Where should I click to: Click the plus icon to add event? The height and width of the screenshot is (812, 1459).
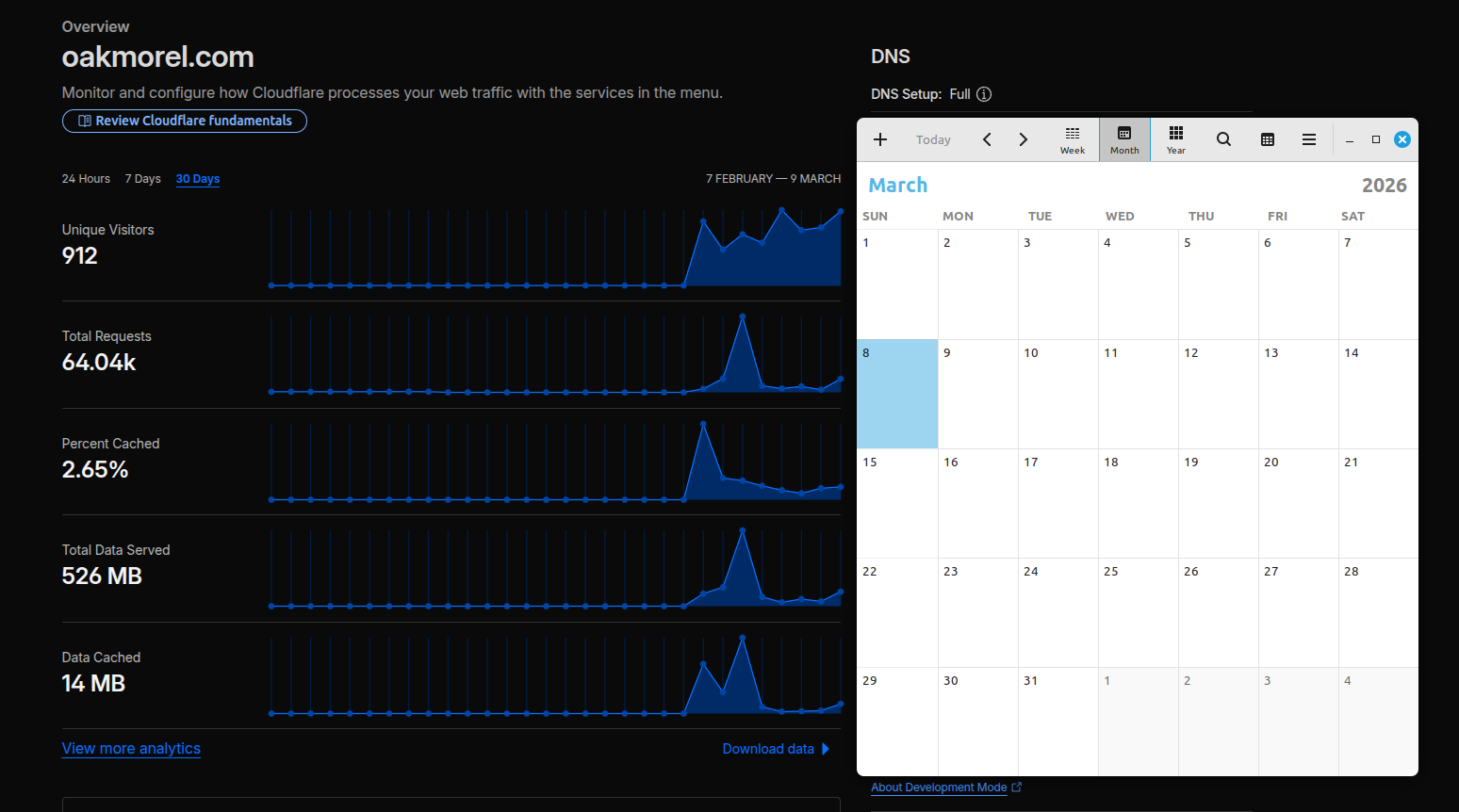[880, 139]
